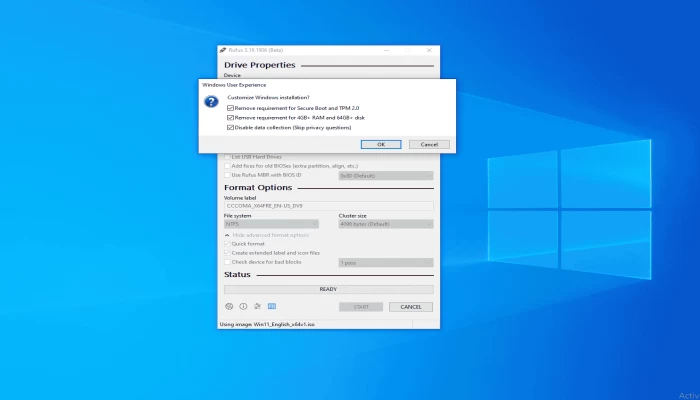
Task: Toggle Disable data collection checkbox
Action: click(230, 128)
